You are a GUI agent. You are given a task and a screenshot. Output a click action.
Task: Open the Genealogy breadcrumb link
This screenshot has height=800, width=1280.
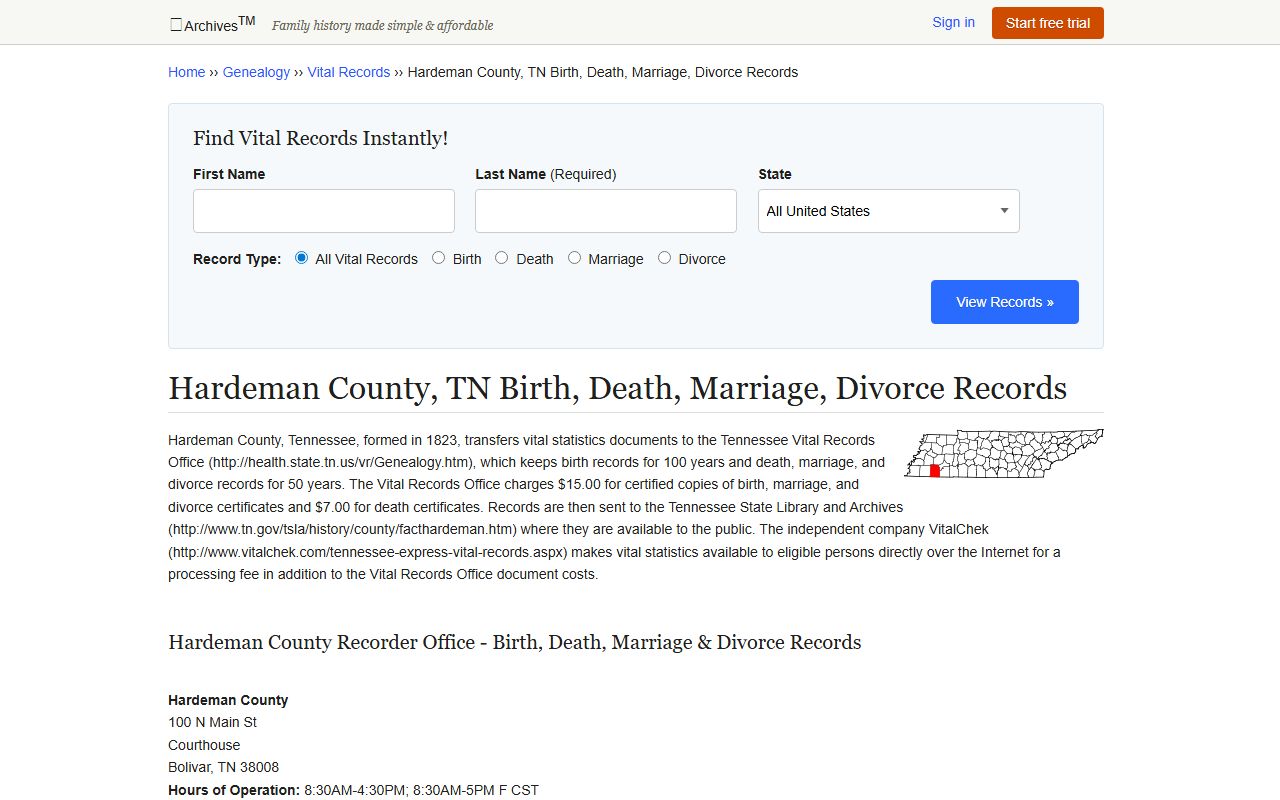(x=256, y=72)
